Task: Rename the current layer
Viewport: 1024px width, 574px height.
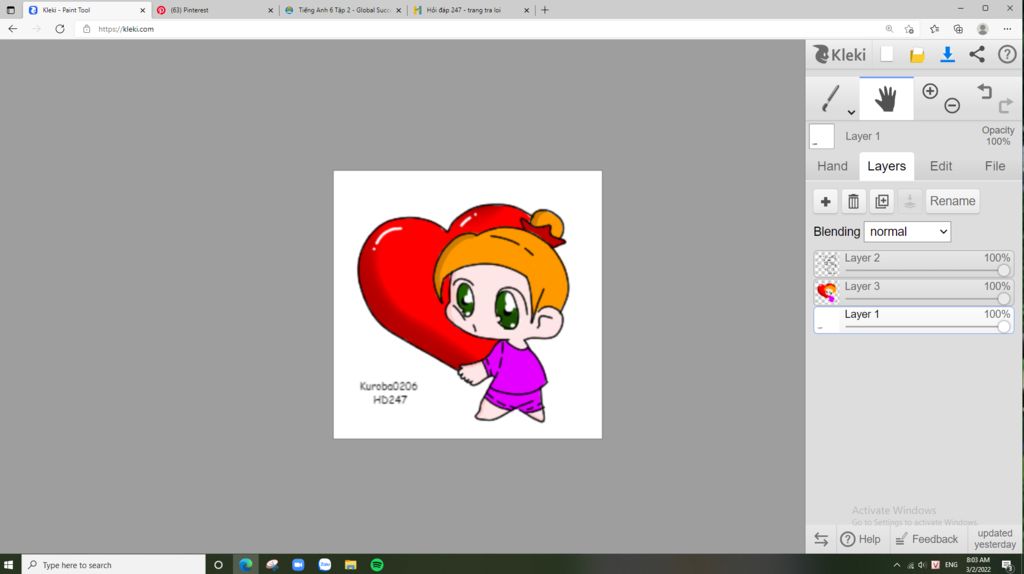Action: (952, 201)
